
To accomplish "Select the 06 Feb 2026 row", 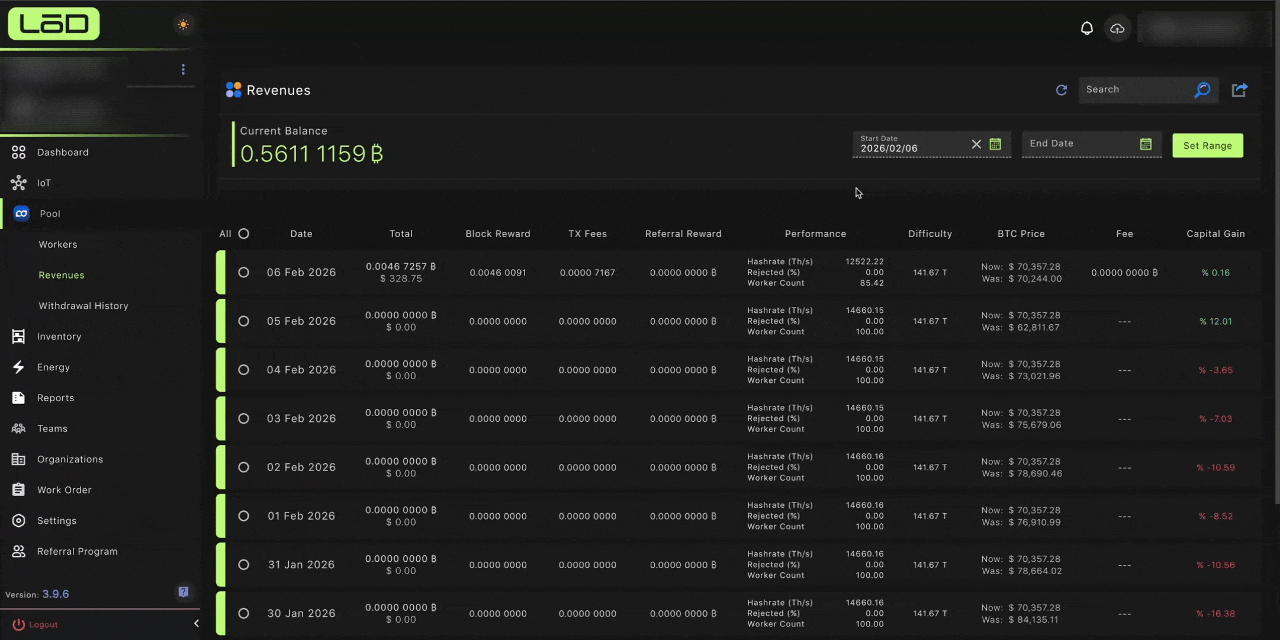I will pos(243,272).
